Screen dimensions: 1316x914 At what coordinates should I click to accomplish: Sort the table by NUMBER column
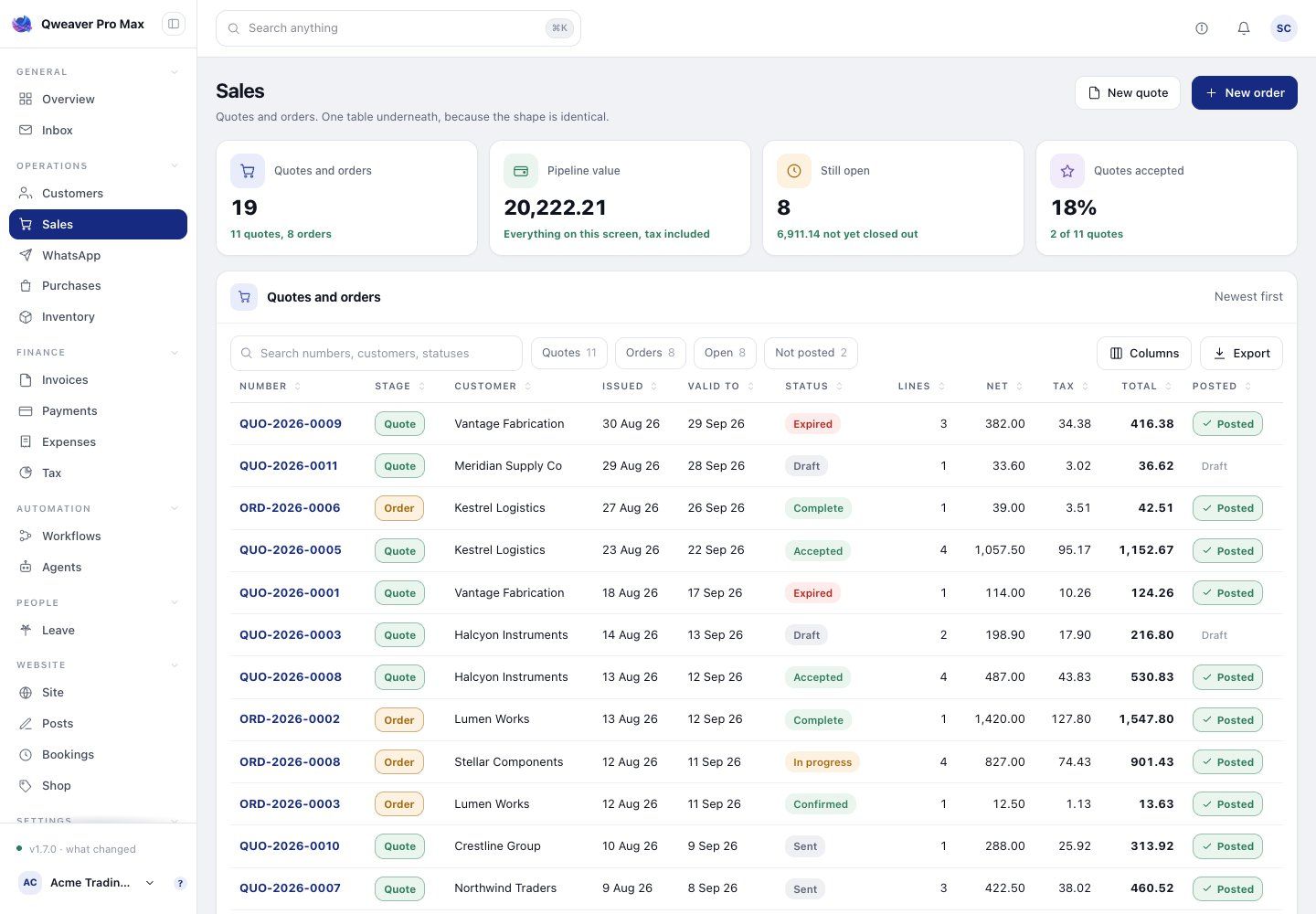click(271, 386)
